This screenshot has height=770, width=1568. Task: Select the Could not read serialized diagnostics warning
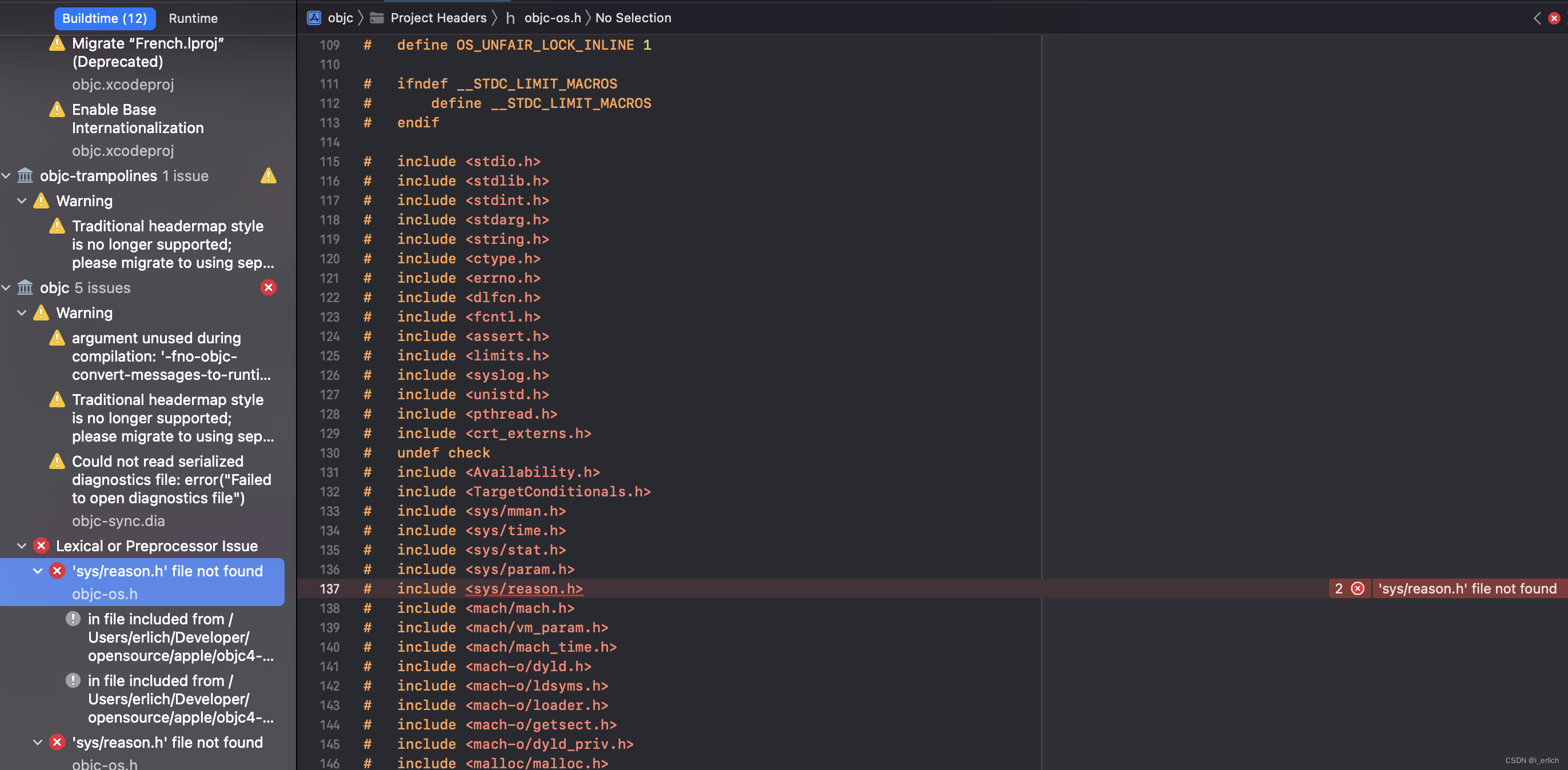click(x=171, y=480)
